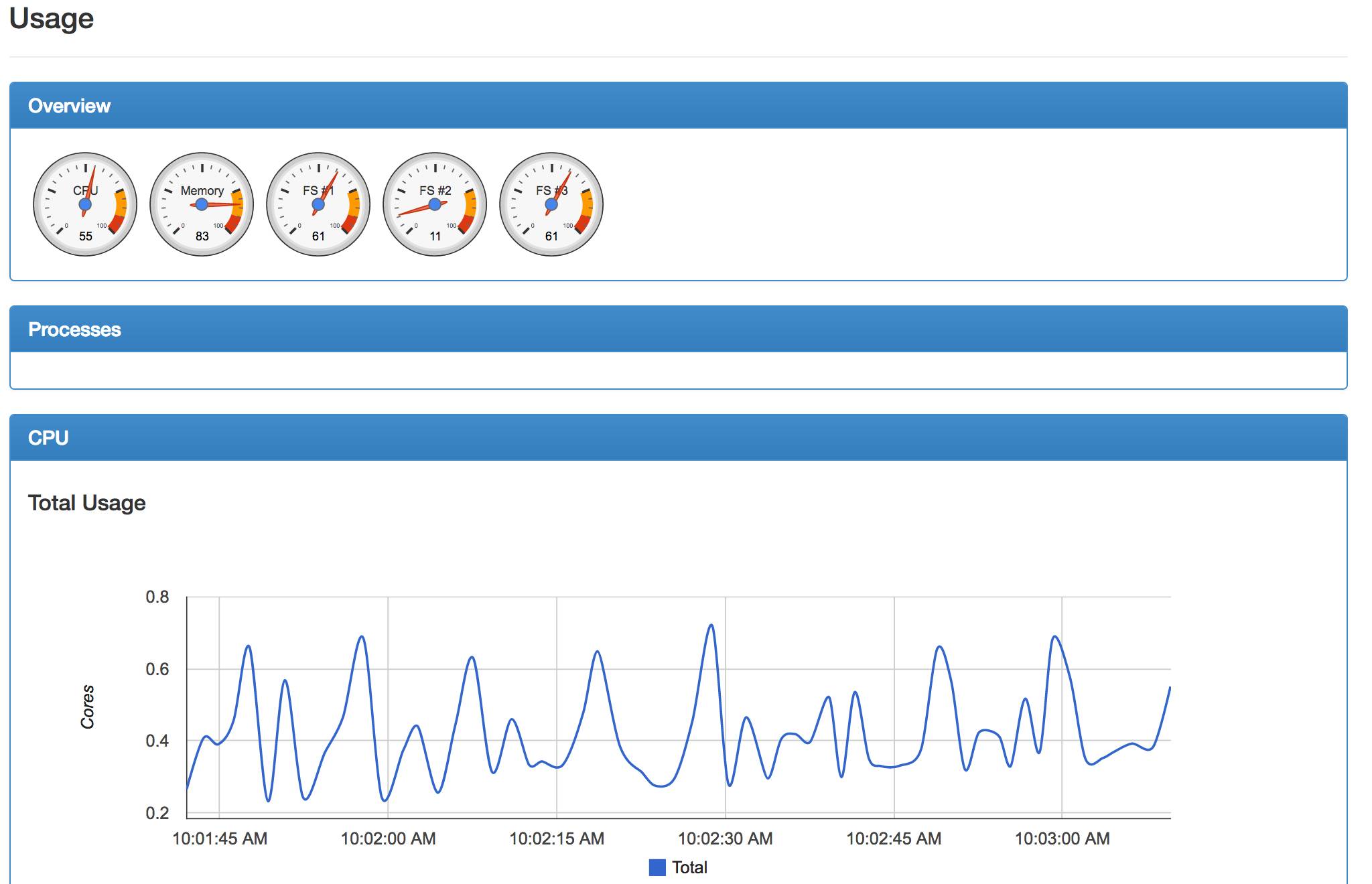Click the FS #3 gauge

pyautogui.click(x=551, y=204)
